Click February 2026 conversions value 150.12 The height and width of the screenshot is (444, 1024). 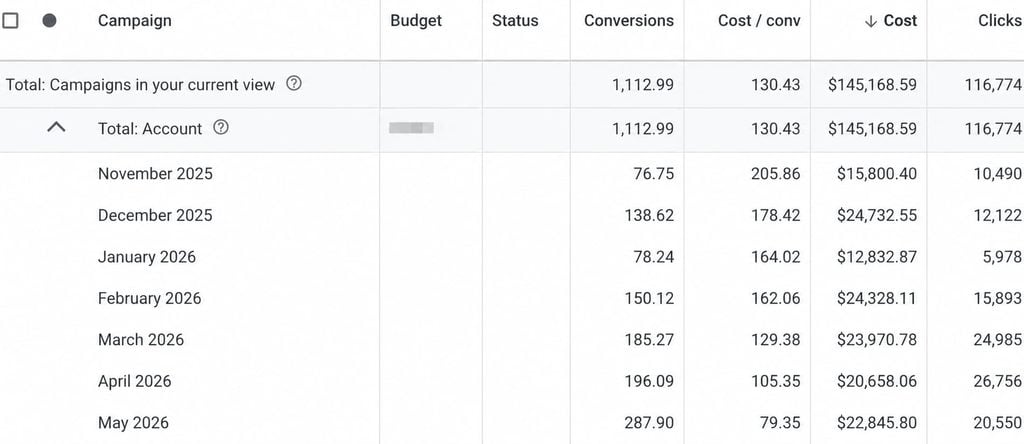(649, 298)
